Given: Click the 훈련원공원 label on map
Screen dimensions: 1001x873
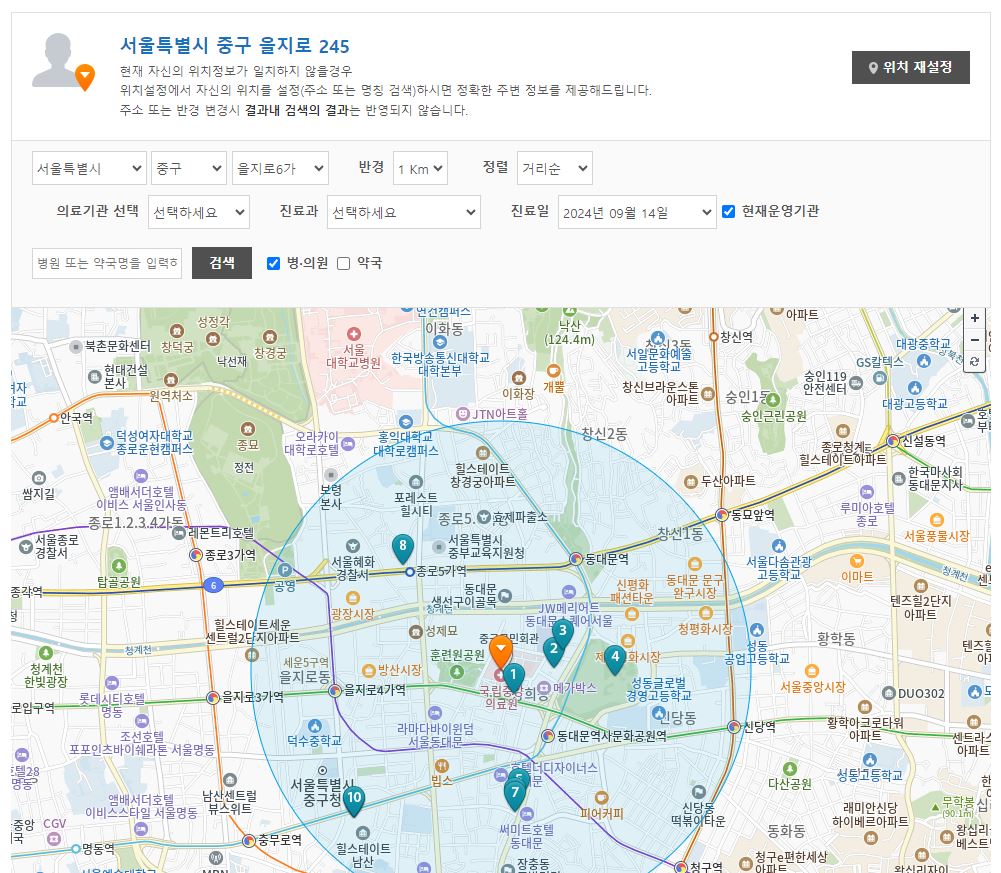Looking at the screenshot, I should point(457,655).
